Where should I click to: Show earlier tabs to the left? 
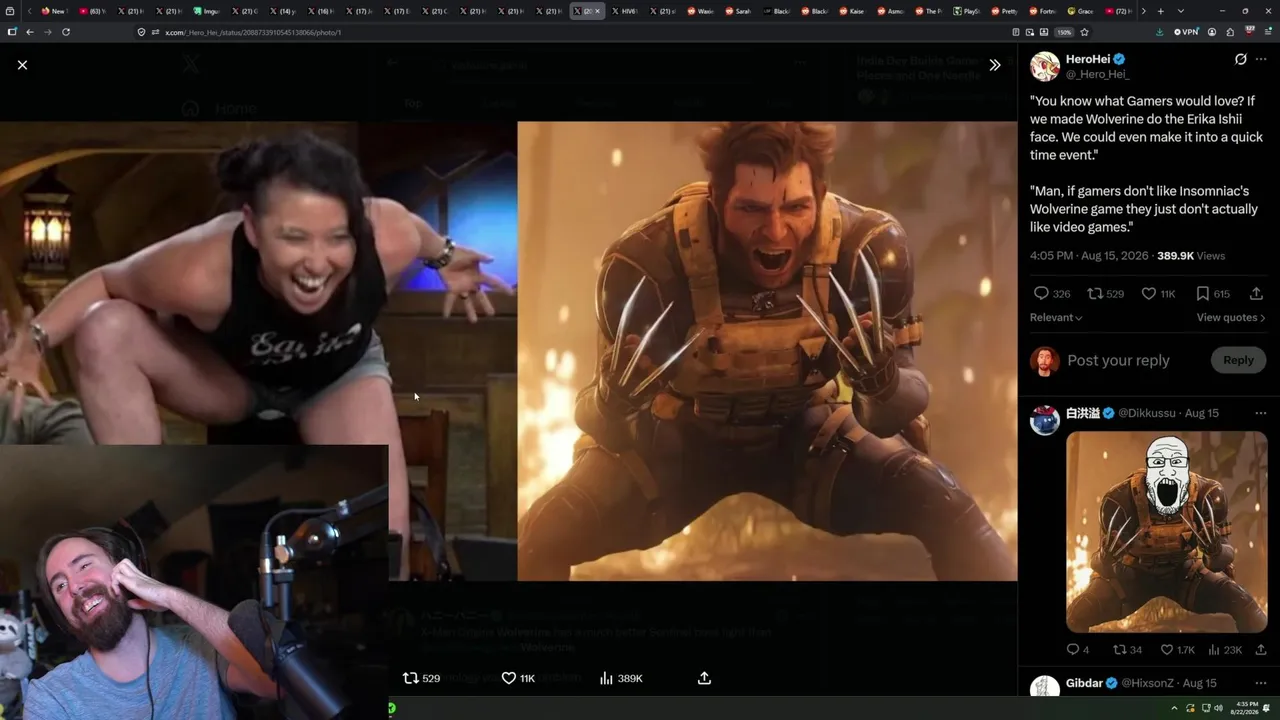click(29, 11)
